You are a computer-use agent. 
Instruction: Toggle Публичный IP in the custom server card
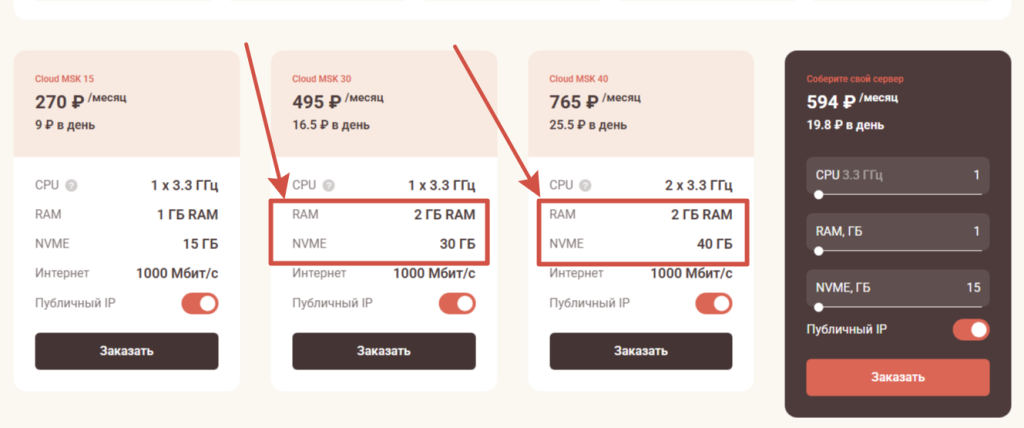[x=971, y=329]
